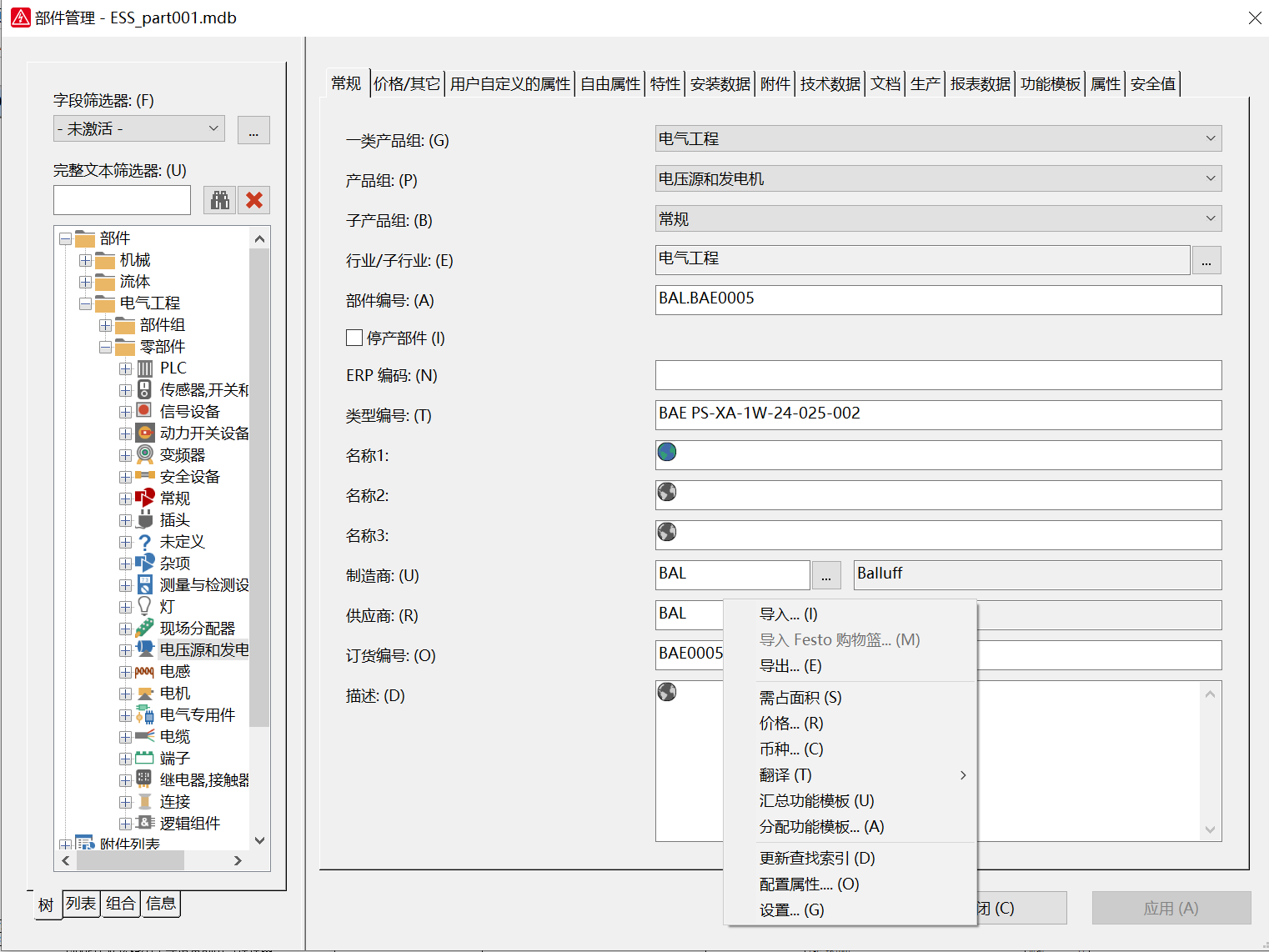
Task: Click the 灯 light bulb icon
Action: pyautogui.click(x=145, y=607)
